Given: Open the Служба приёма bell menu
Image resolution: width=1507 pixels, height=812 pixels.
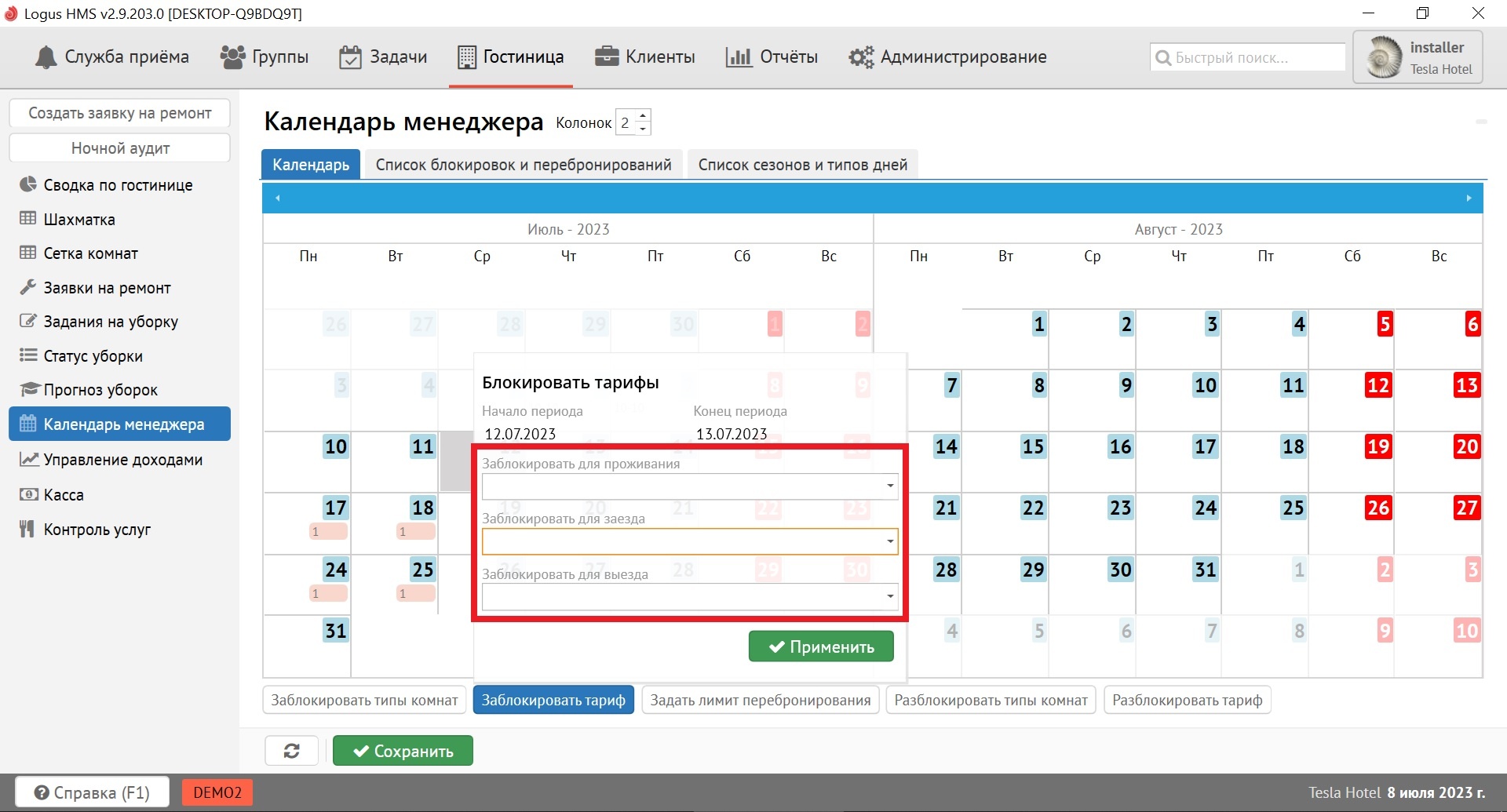Looking at the screenshot, I should (112, 56).
